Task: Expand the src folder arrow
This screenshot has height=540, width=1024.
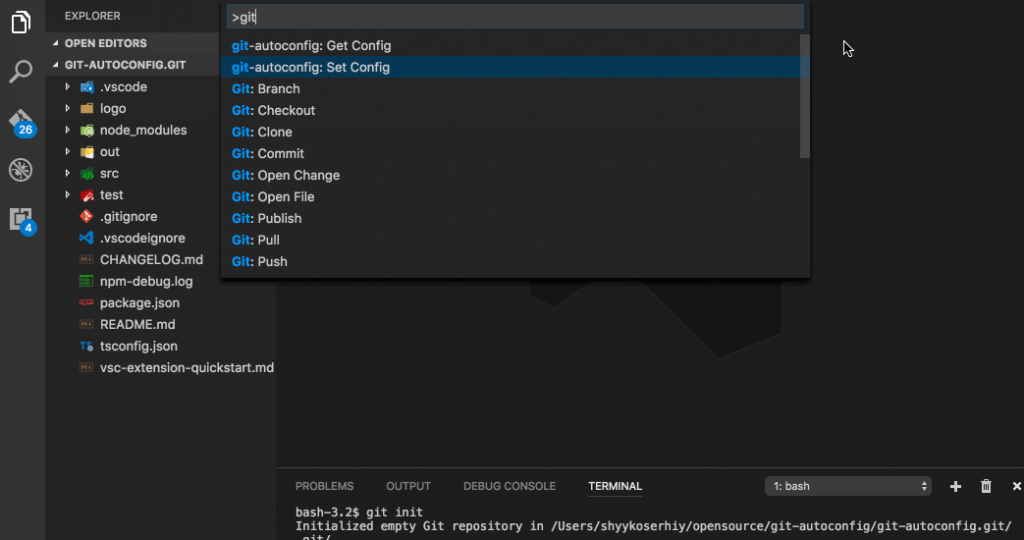Action: (67, 173)
